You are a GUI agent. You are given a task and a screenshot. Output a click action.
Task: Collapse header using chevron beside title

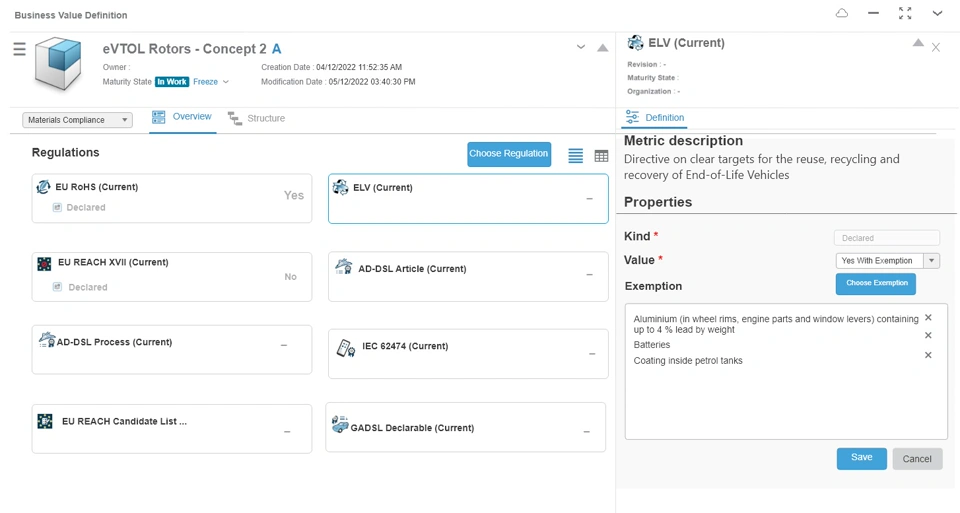pyautogui.click(x=581, y=48)
